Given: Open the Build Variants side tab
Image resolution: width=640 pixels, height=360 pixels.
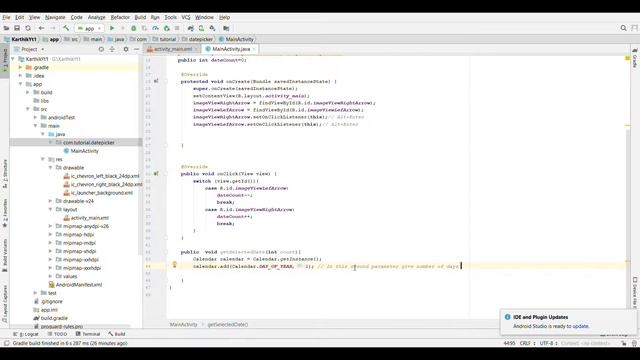Looking at the screenshot, I should [5, 256].
